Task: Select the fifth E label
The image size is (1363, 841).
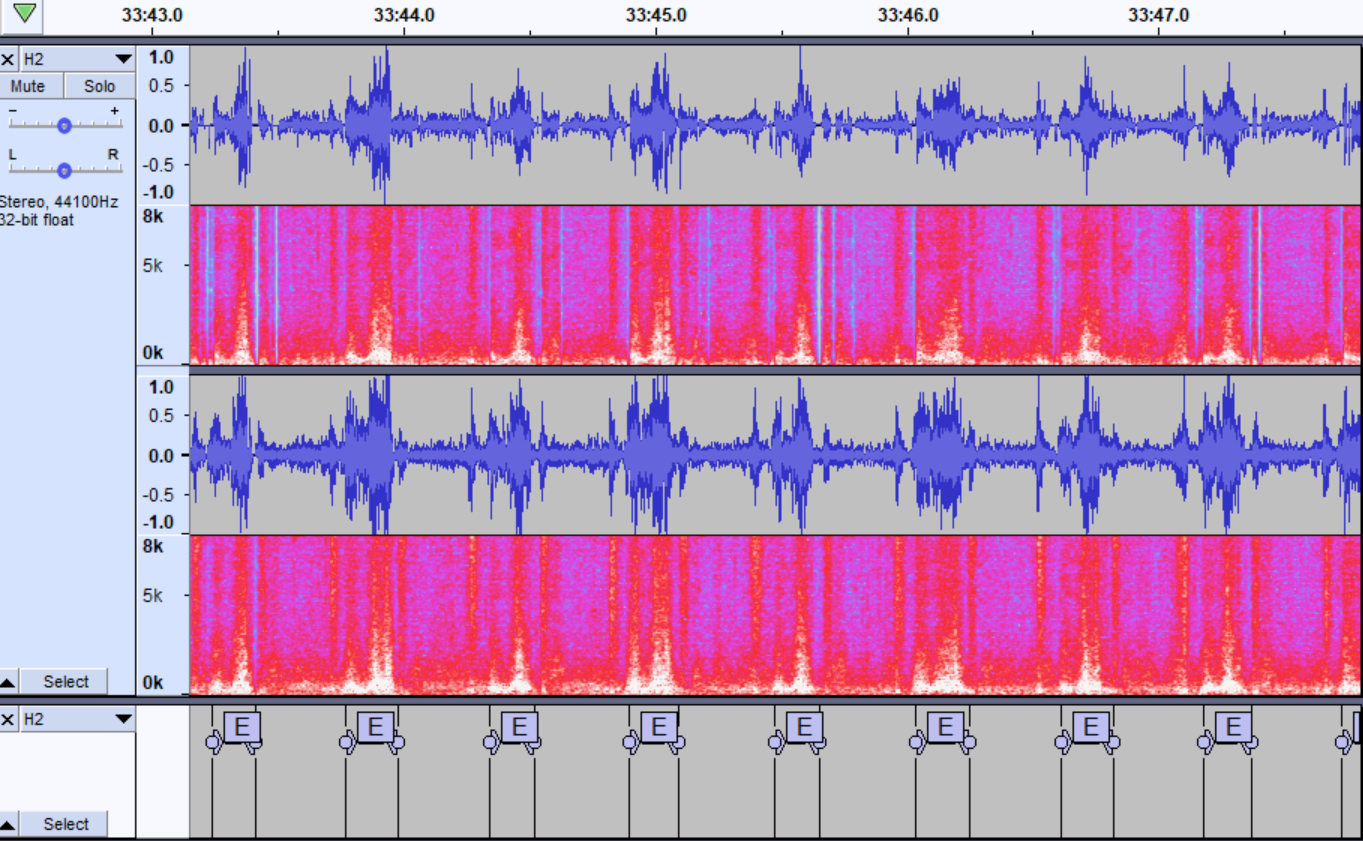Action: pos(804,727)
